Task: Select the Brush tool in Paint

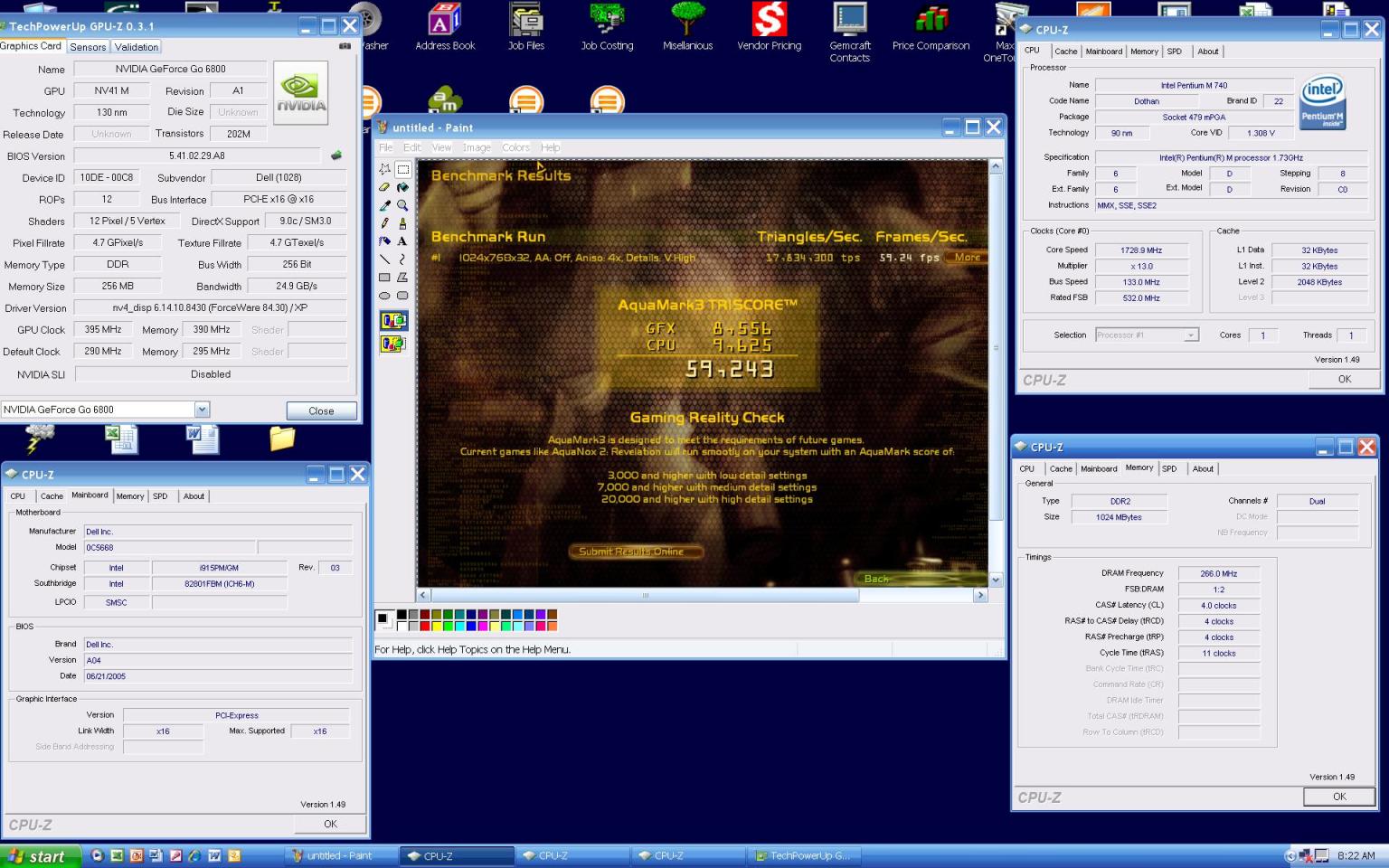Action: click(402, 222)
